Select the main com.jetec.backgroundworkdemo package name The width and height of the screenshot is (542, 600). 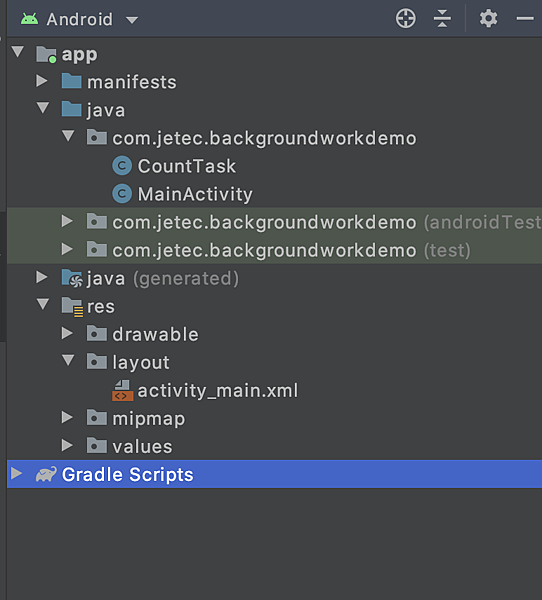264,139
